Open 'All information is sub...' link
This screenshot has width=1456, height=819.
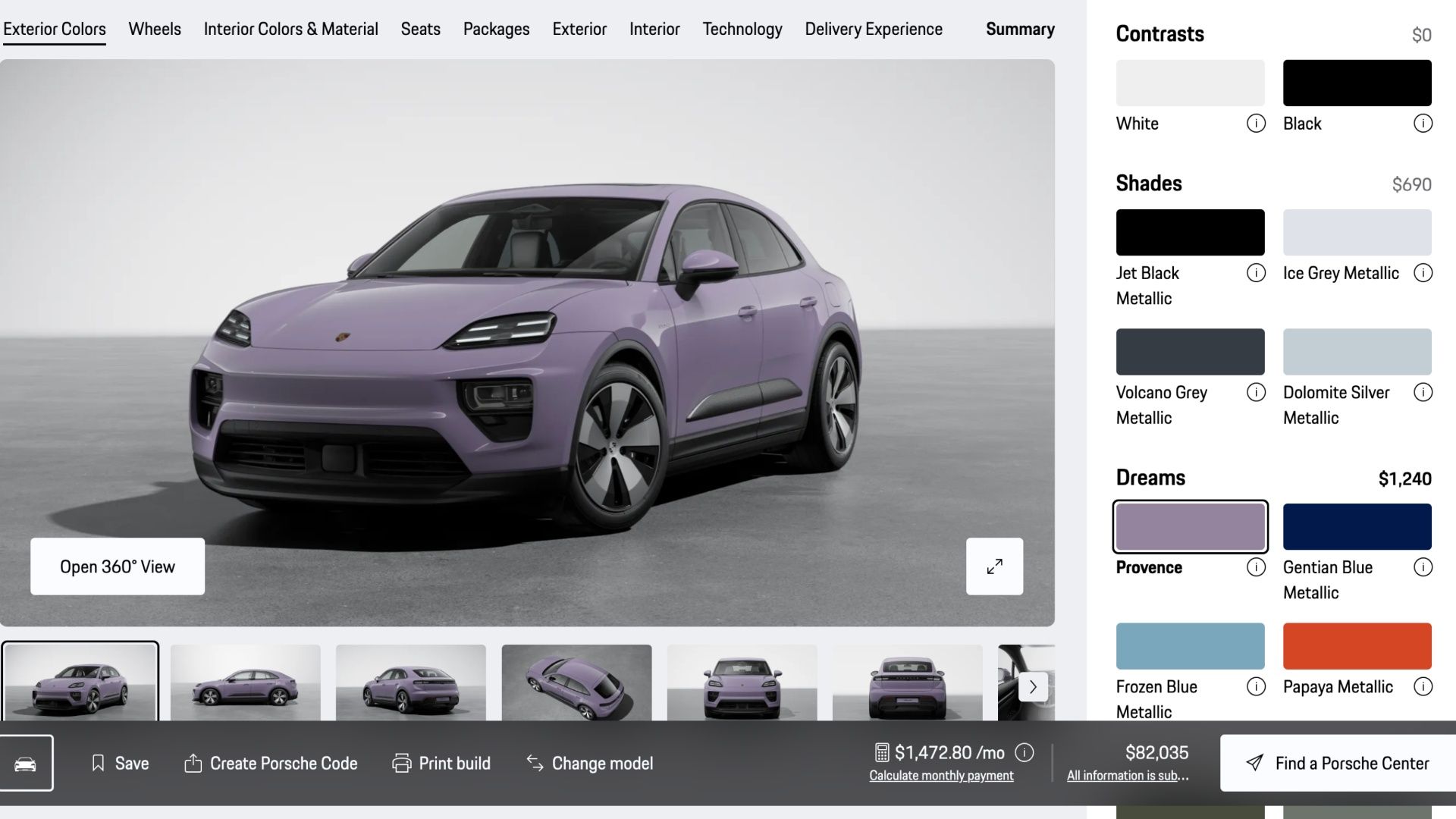(x=1128, y=775)
